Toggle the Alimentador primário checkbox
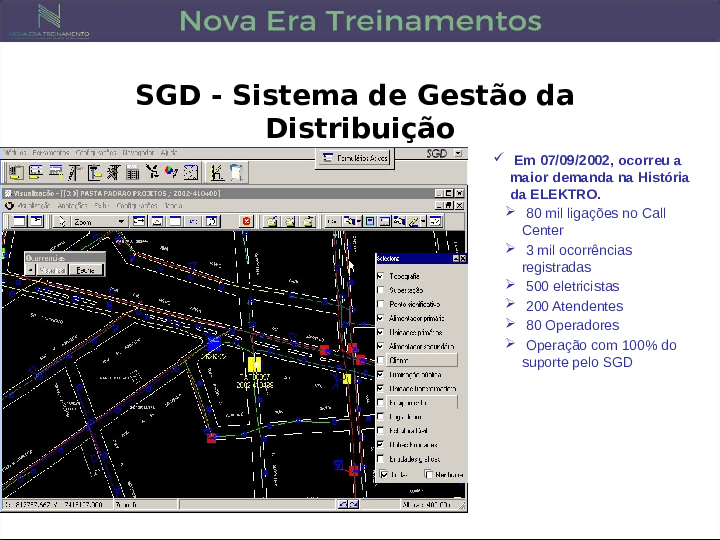 pos(380,318)
